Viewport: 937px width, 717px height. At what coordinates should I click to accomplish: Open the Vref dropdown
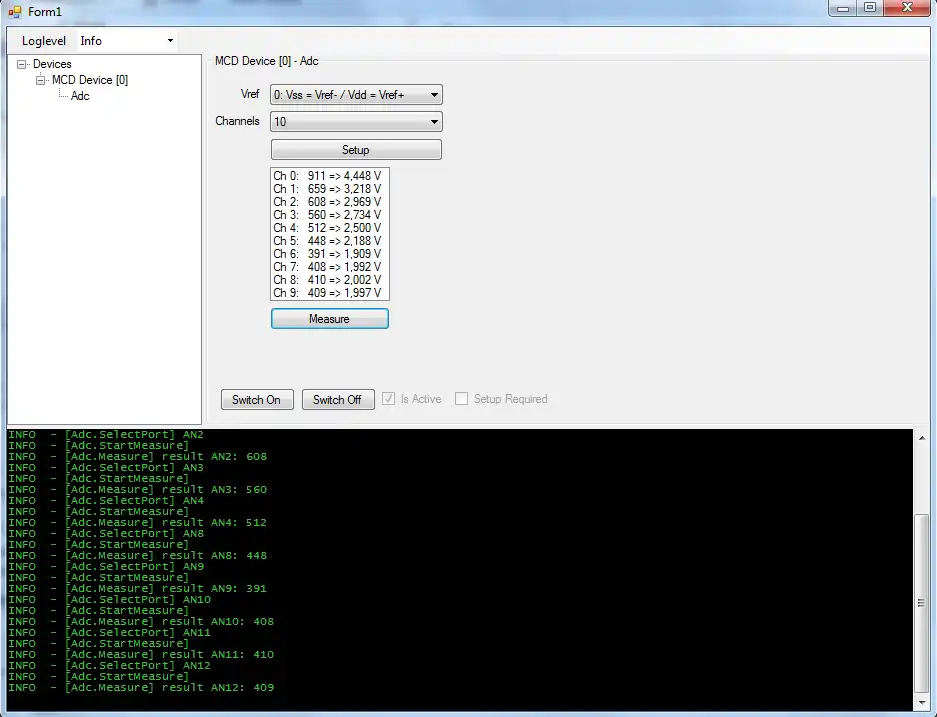click(x=356, y=94)
